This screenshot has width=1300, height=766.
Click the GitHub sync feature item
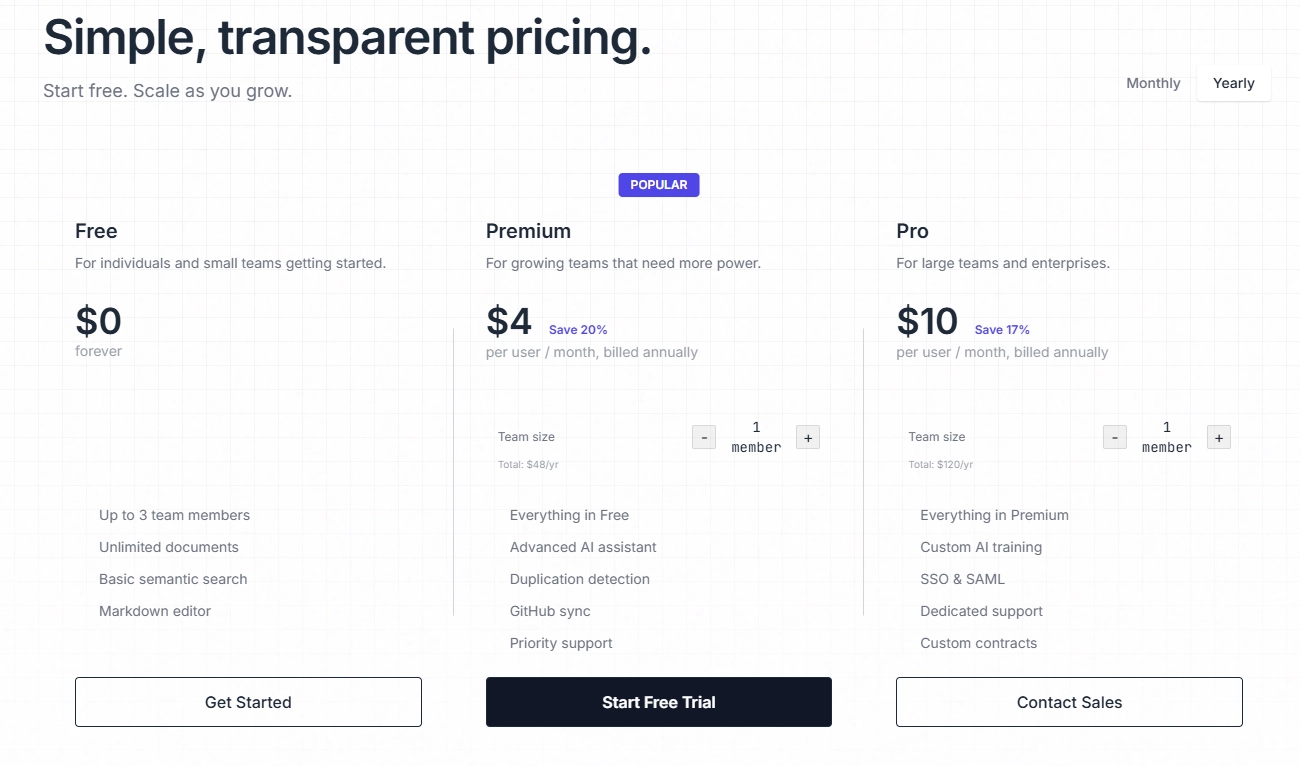[550, 611]
